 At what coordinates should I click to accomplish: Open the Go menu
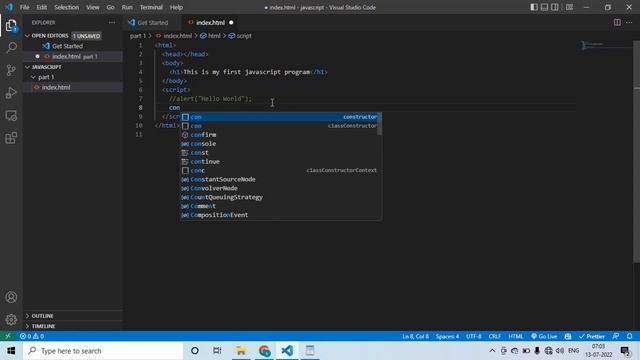click(x=111, y=7)
